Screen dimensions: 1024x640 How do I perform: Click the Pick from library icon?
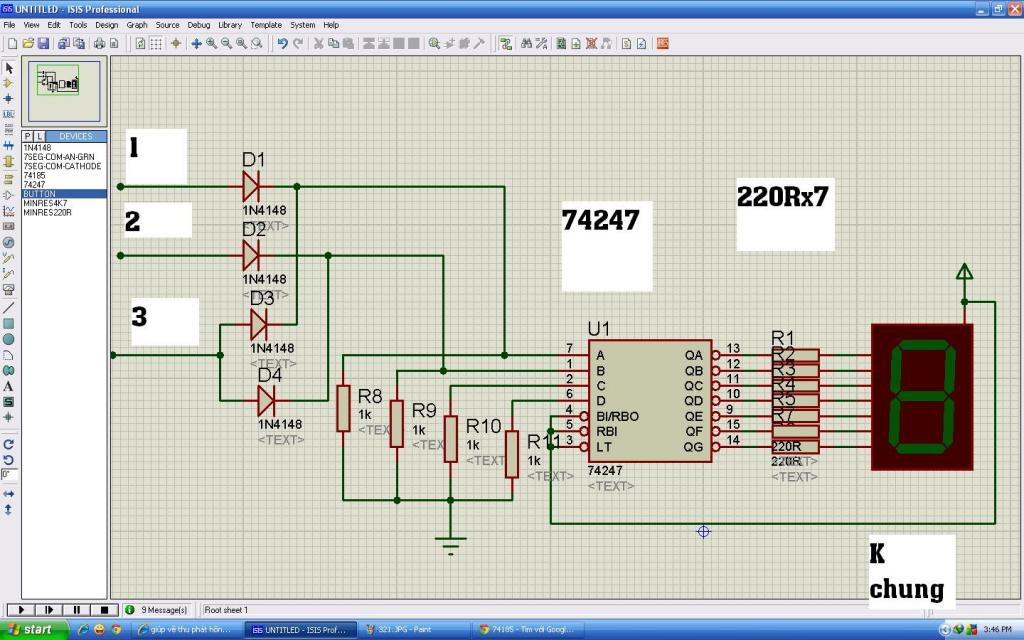point(434,44)
